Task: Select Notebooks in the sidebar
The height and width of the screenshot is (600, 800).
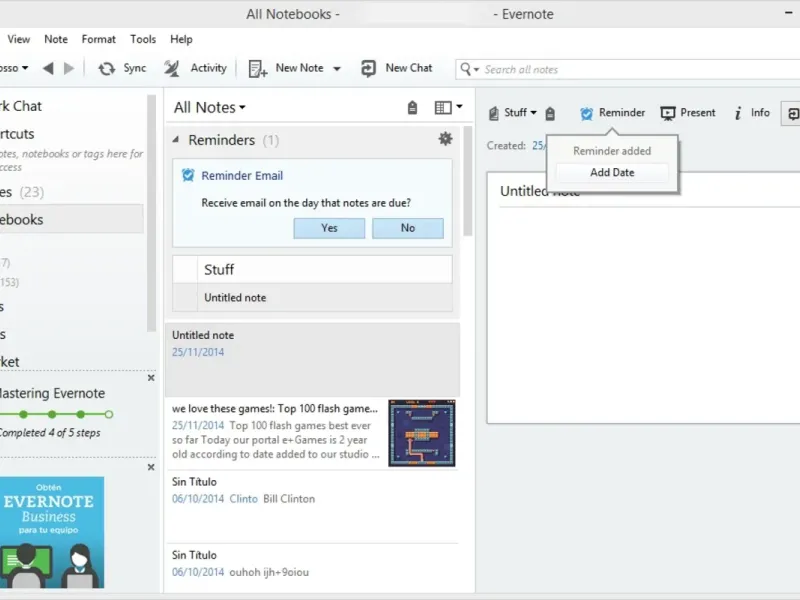Action: pos(71,219)
